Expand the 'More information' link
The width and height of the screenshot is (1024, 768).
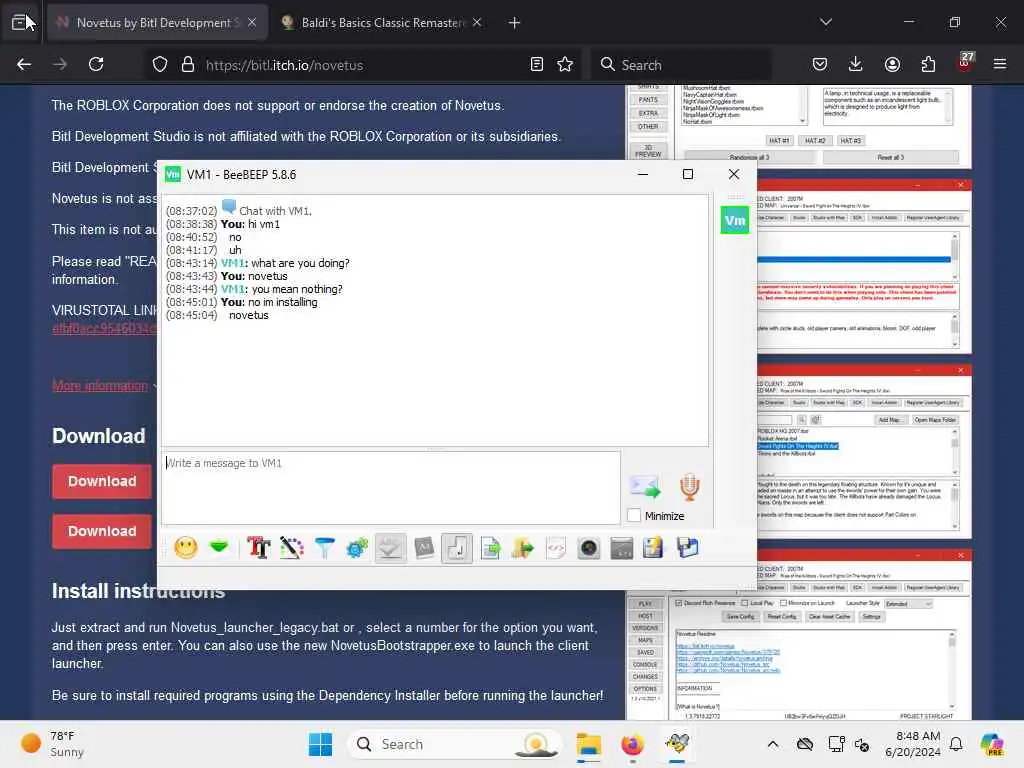click(100, 385)
